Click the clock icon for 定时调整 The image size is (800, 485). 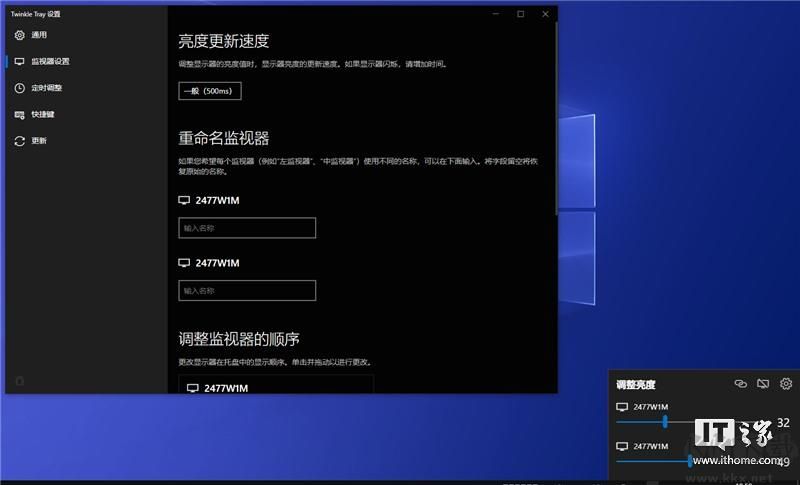coord(19,88)
